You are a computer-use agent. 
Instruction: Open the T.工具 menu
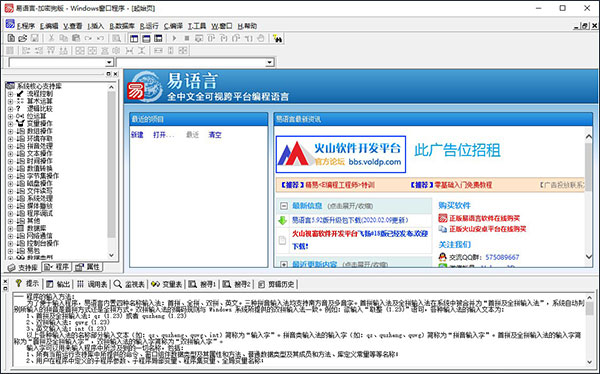pyautogui.click(x=197, y=26)
